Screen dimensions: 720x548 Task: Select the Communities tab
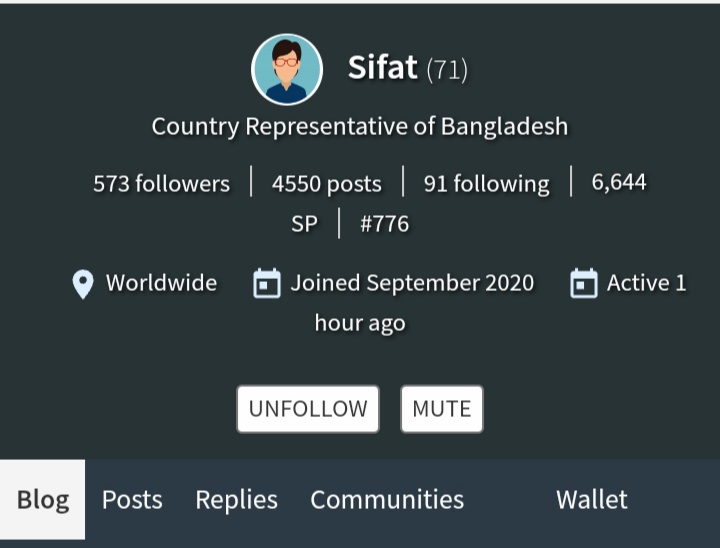click(x=387, y=499)
